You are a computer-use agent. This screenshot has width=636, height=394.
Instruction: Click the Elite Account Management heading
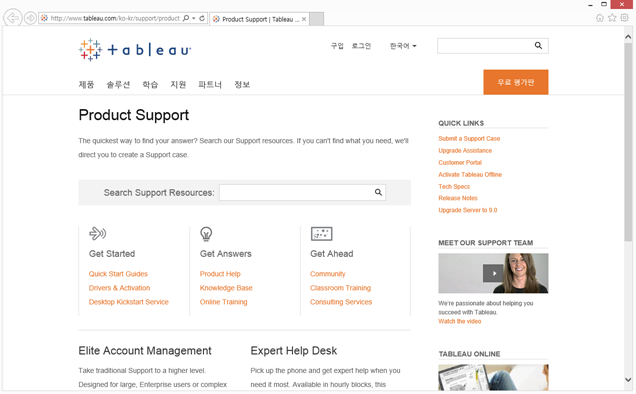pyautogui.click(x=145, y=351)
